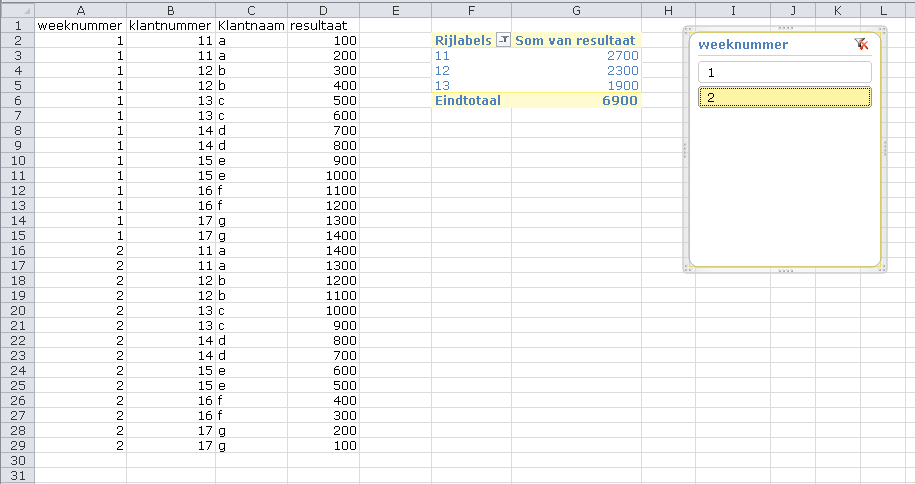915x484 pixels.
Task: Select row 30 header
Action: tap(18, 461)
